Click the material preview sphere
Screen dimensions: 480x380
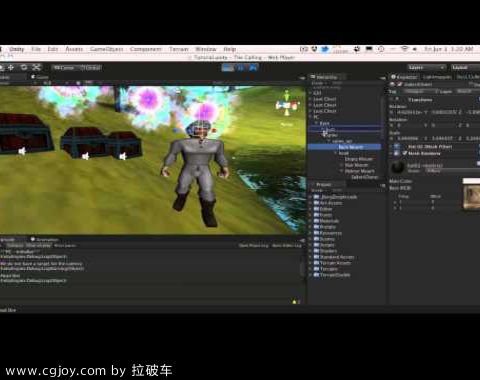397,167
